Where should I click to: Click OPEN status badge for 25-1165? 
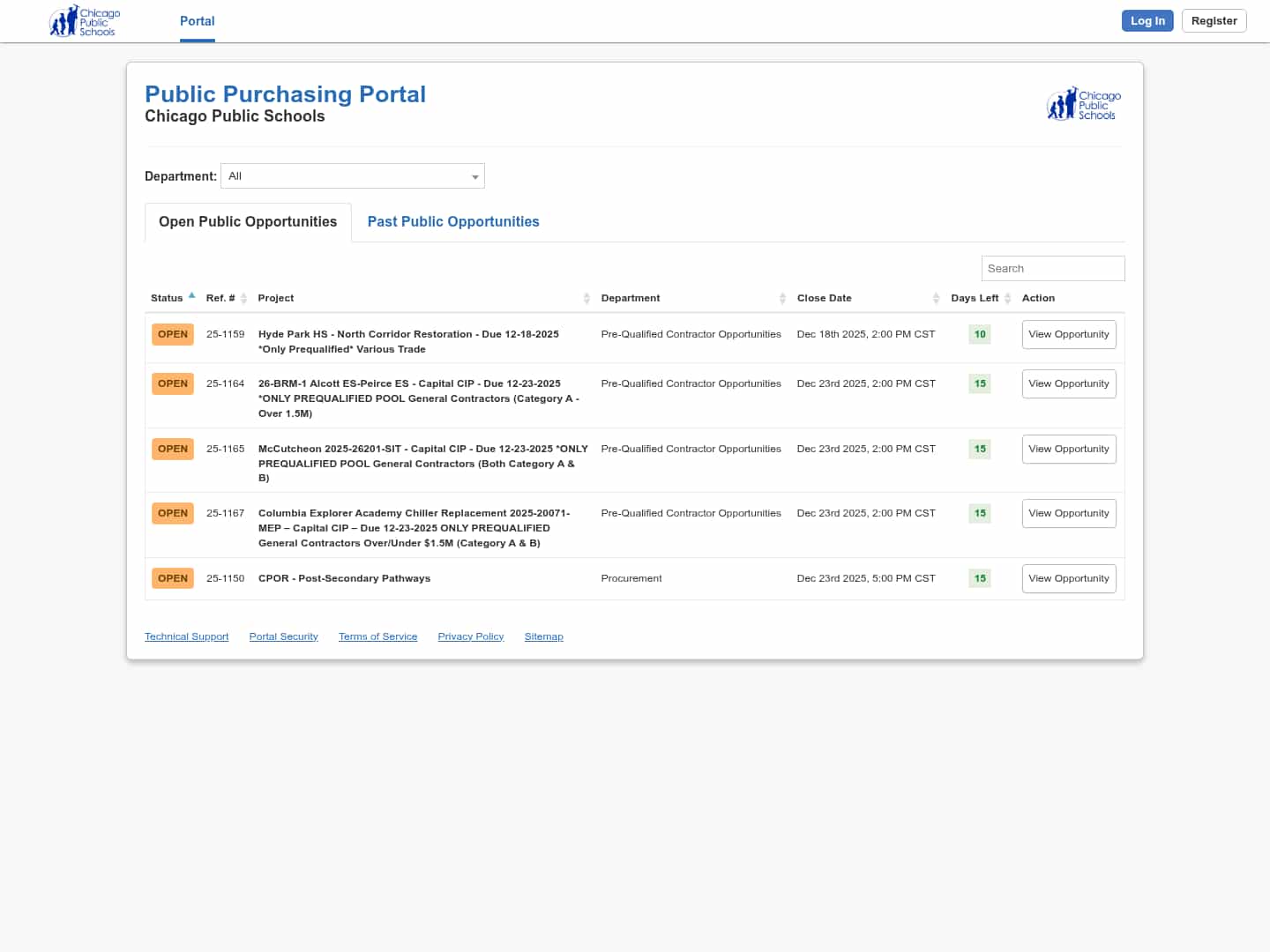coord(173,450)
